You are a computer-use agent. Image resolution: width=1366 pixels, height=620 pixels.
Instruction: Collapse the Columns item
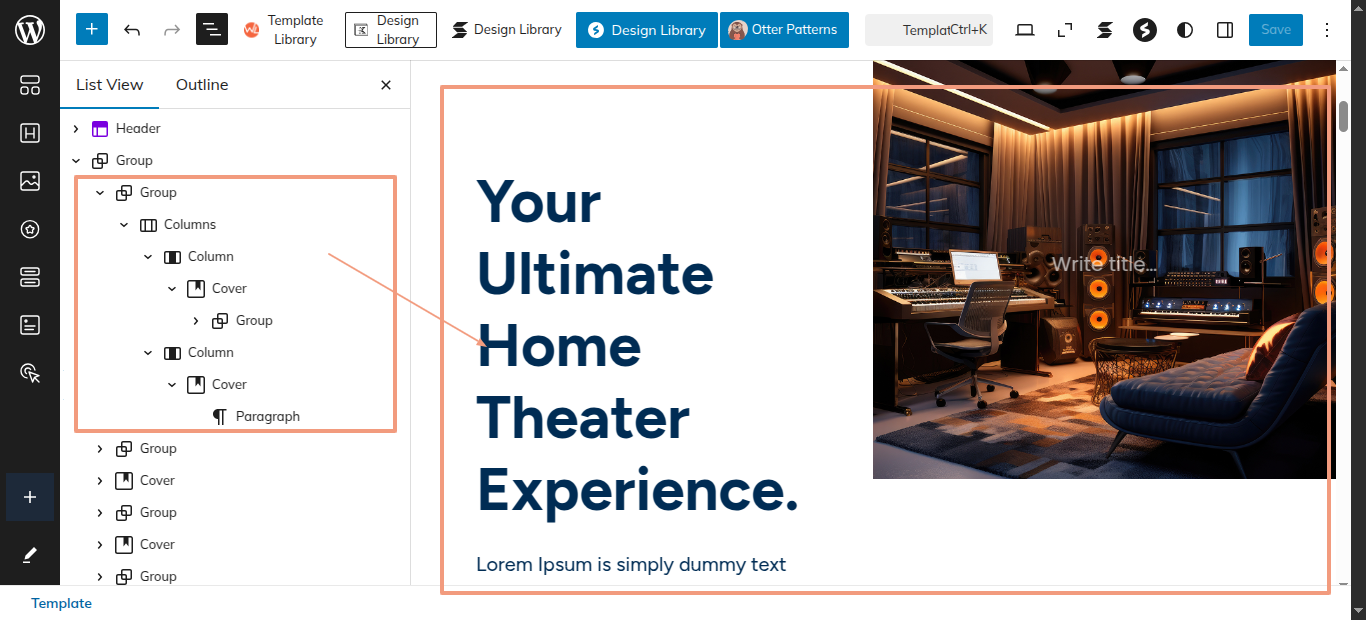(124, 225)
